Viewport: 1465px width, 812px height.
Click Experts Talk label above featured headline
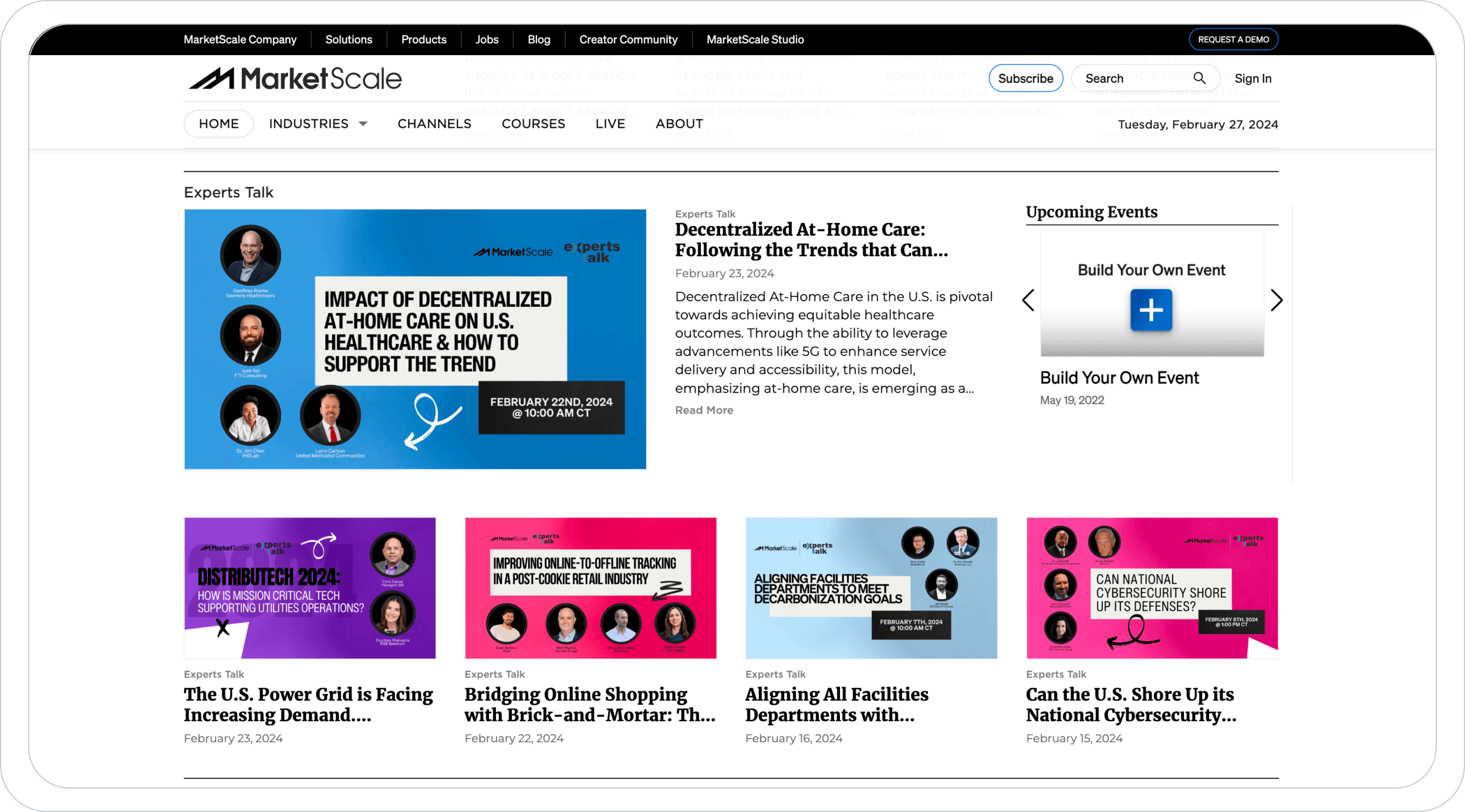click(705, 214)
